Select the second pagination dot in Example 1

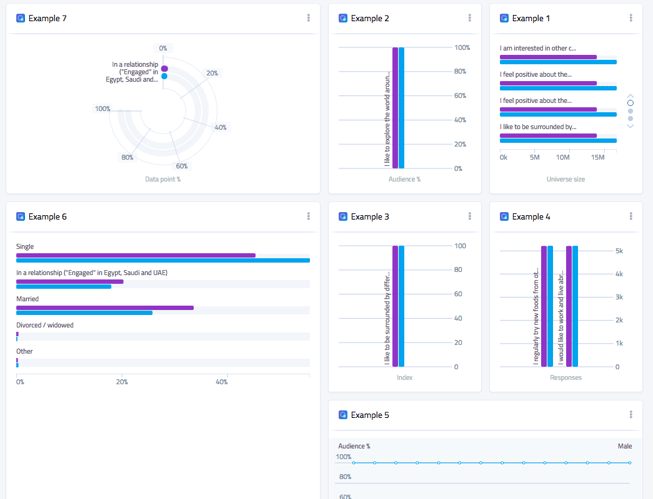pos(630,111)
